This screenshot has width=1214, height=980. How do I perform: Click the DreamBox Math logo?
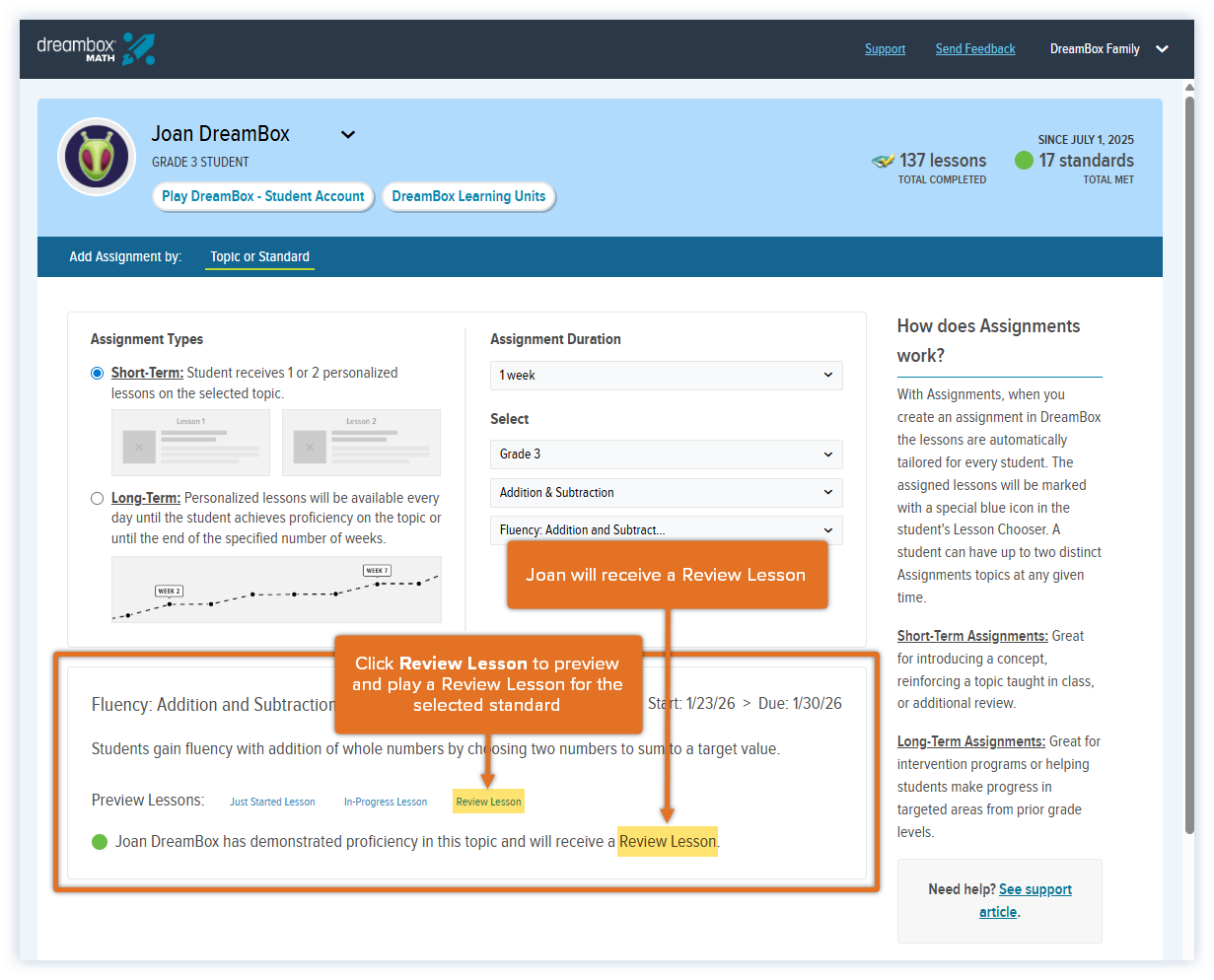pyautogui.click(x=96, y=48)
